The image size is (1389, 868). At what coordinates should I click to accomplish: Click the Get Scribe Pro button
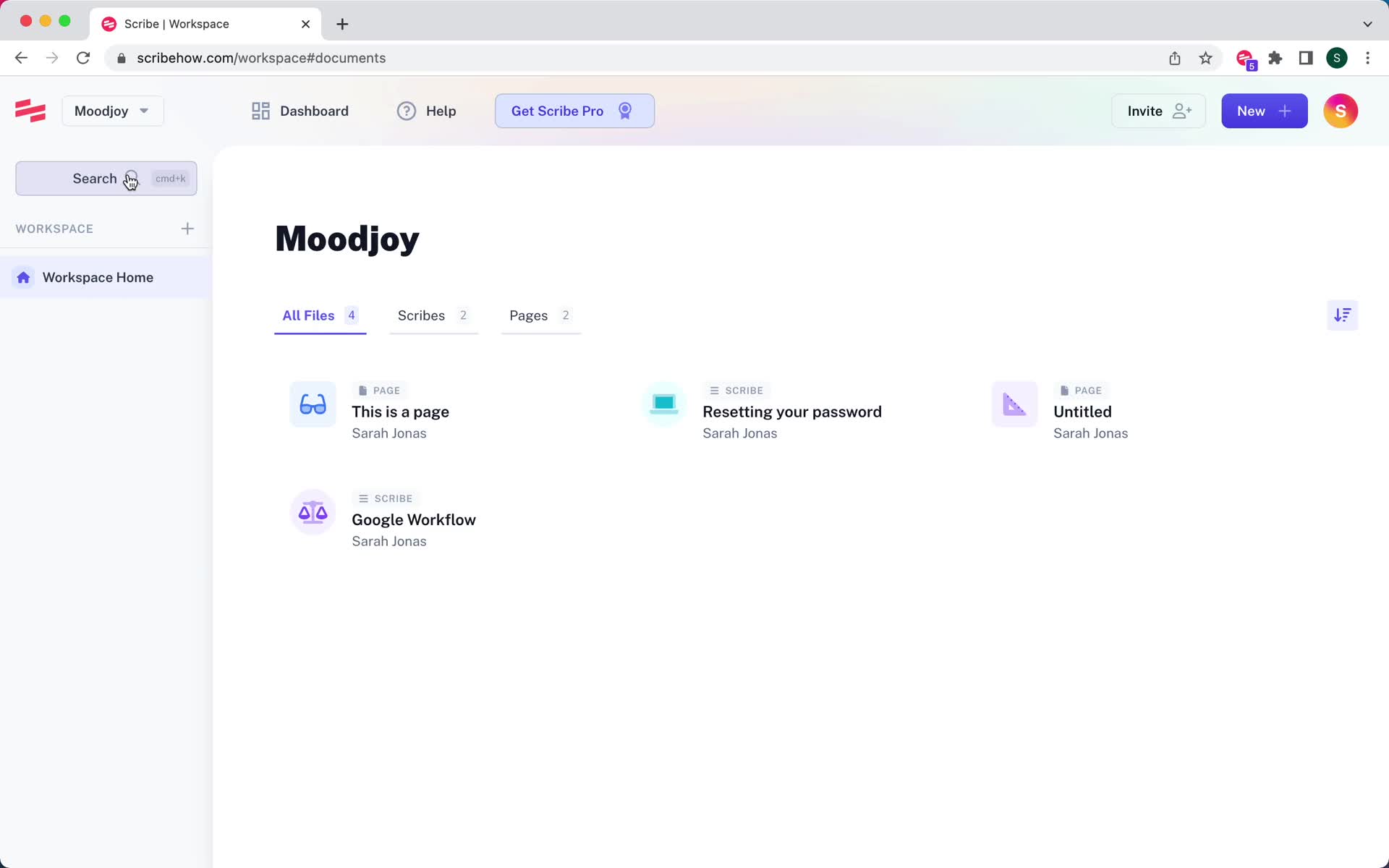click(x=574, y=111)
